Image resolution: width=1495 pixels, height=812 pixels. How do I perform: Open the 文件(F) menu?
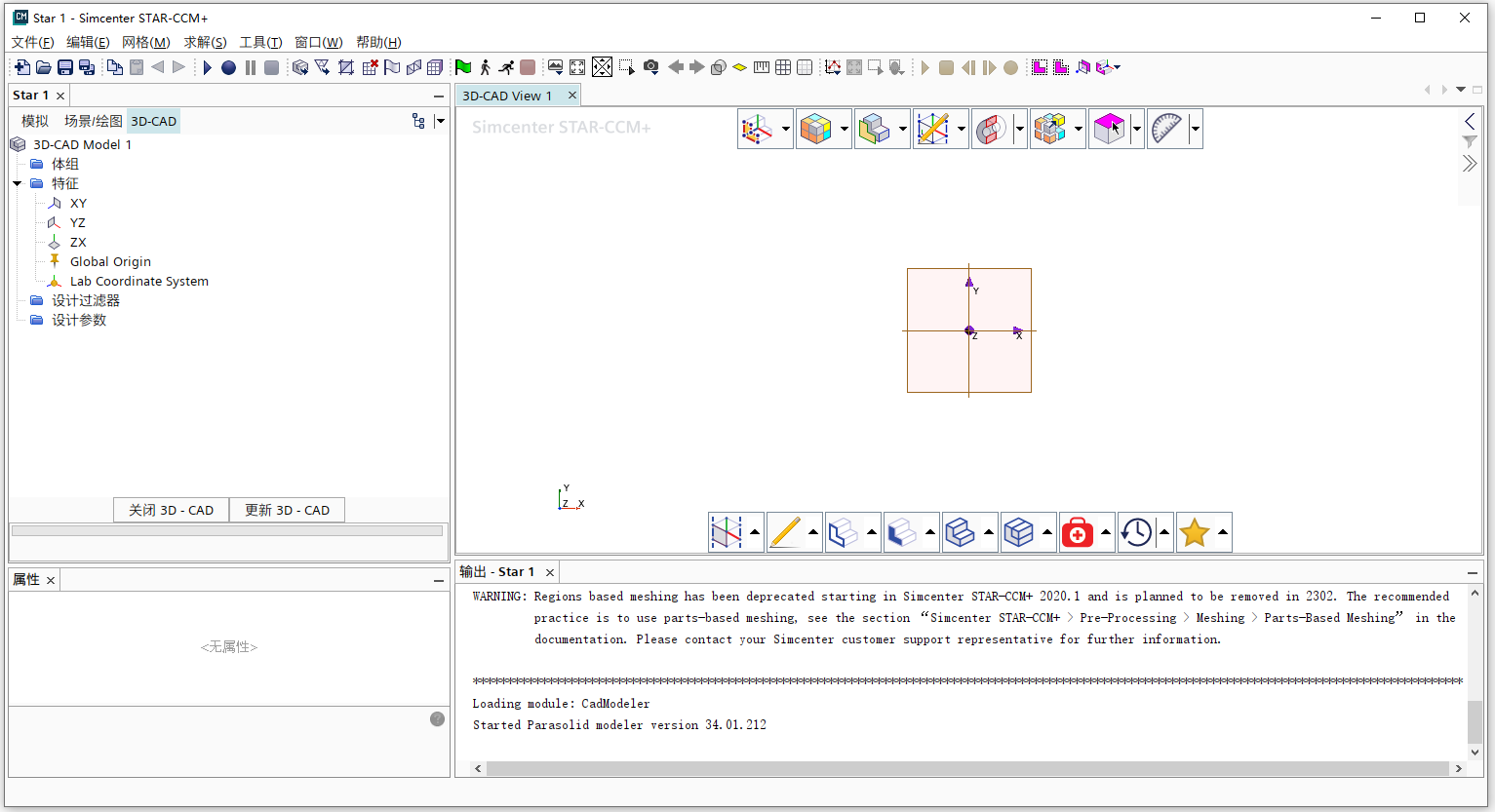[32, 42]
